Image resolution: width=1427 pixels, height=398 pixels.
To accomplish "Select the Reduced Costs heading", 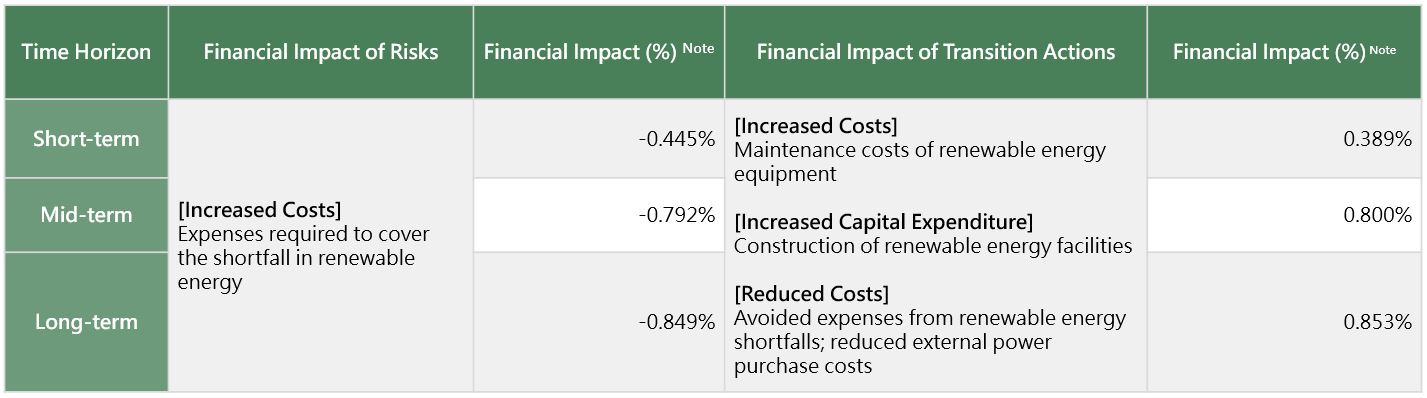I will point(811,294).
